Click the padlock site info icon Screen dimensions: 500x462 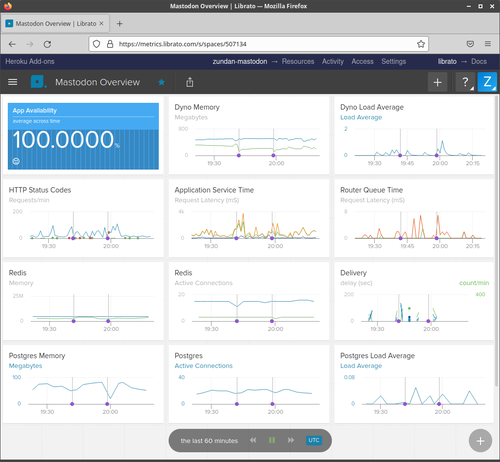click(110, 44)
